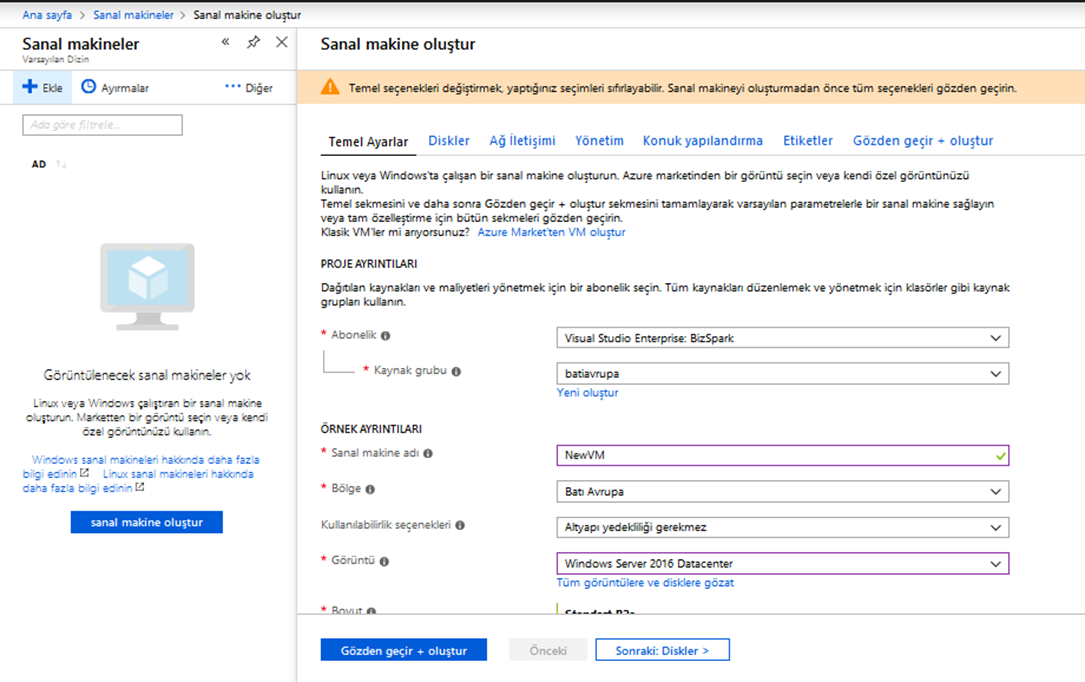
Task: Click Sonraki: Diskler button
Action: click(x=662, y=650)
